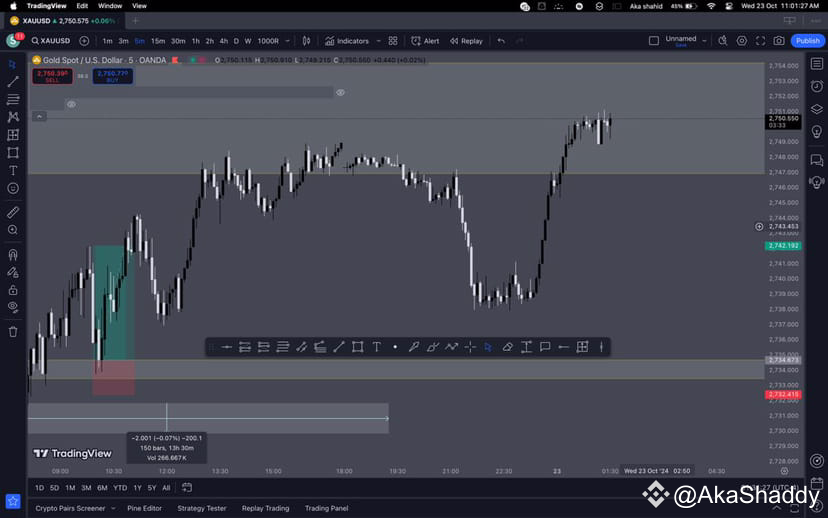The width and height of the screenshot is (828, 518).
Task: Take a snapshot with the camera icon
Action: (778, 41)
